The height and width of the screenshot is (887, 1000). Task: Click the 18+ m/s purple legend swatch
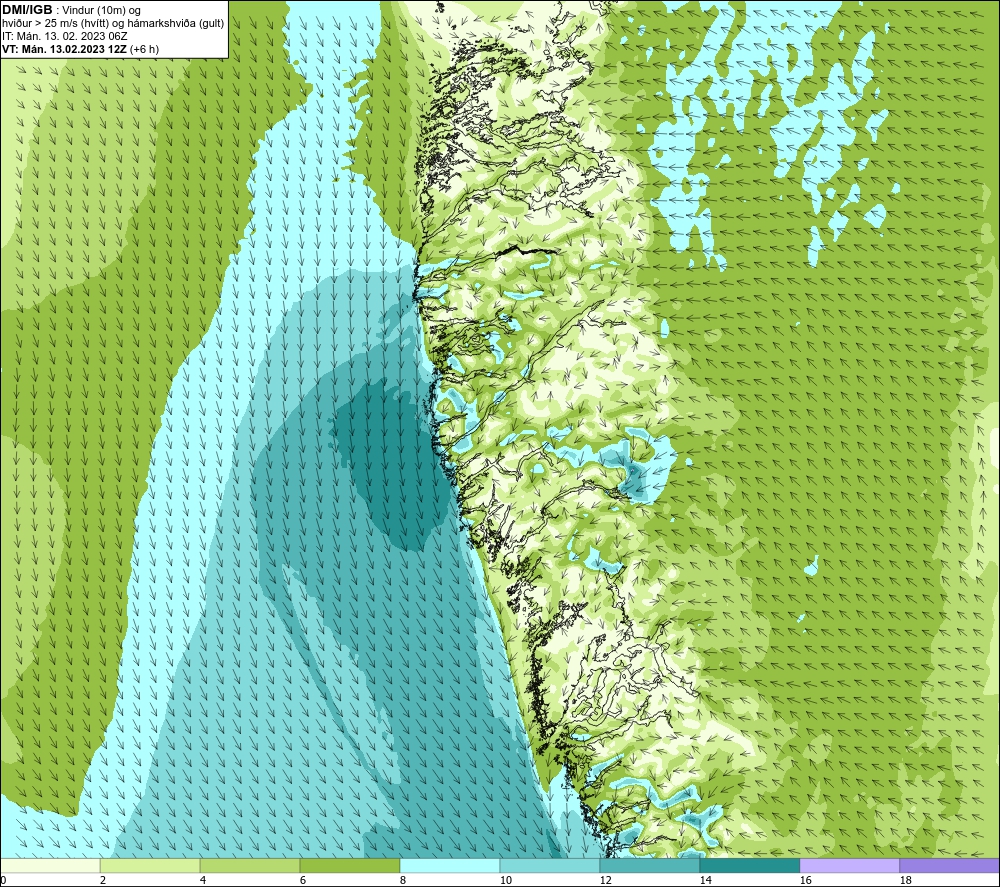(950, 865)
